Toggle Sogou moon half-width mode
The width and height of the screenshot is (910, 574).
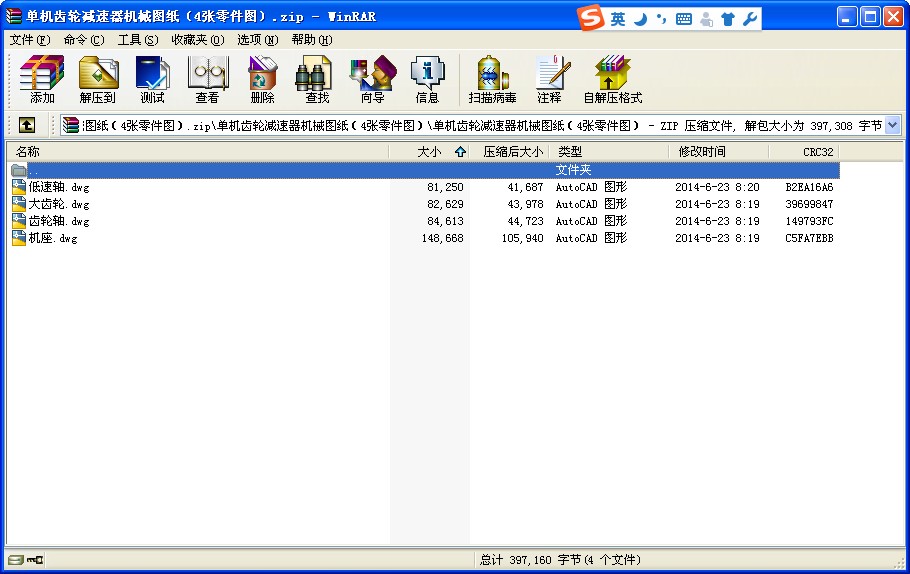640,19
